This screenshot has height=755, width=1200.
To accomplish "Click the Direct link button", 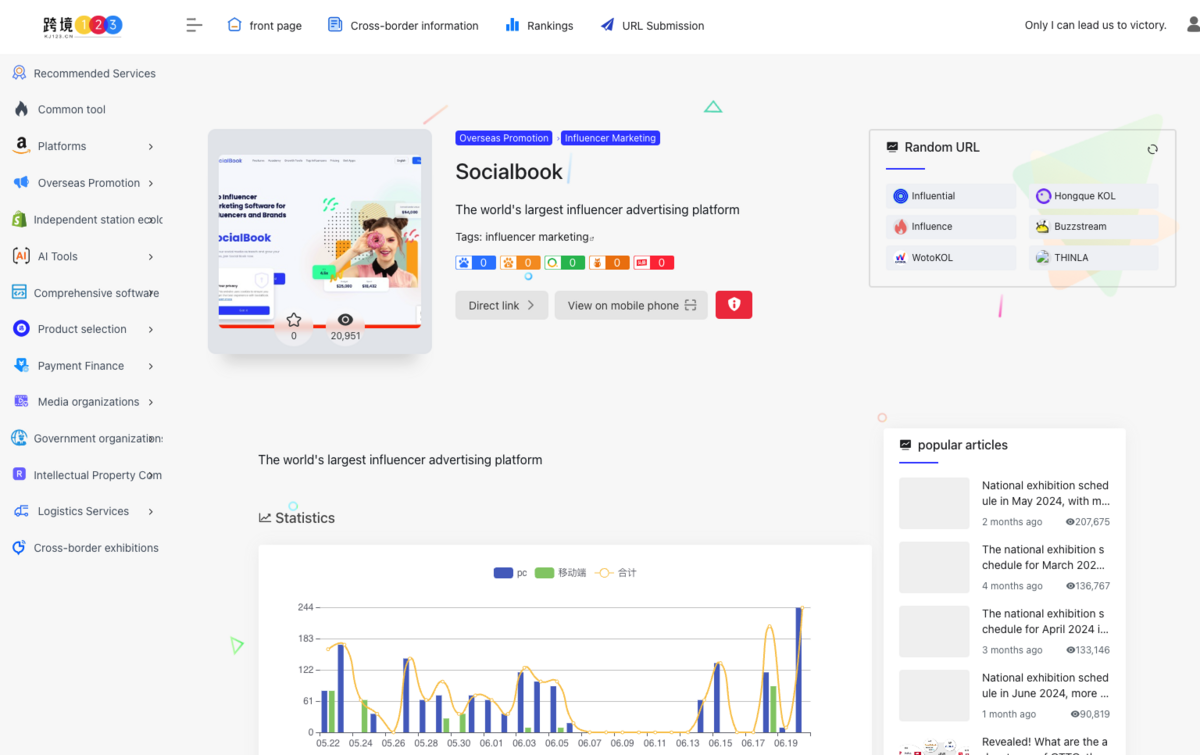I will coord(501,305).
